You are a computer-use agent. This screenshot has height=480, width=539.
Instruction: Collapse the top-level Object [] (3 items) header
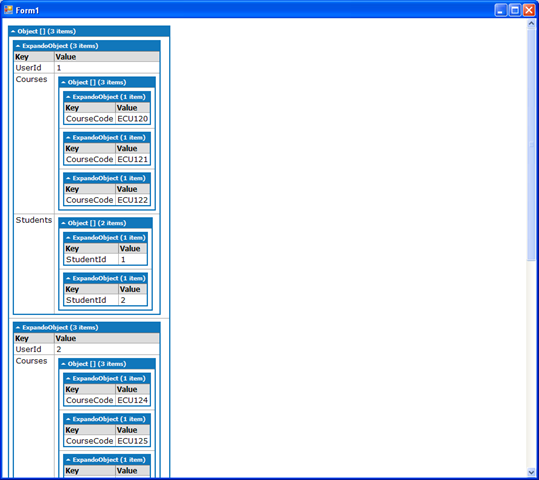(89, 31)
